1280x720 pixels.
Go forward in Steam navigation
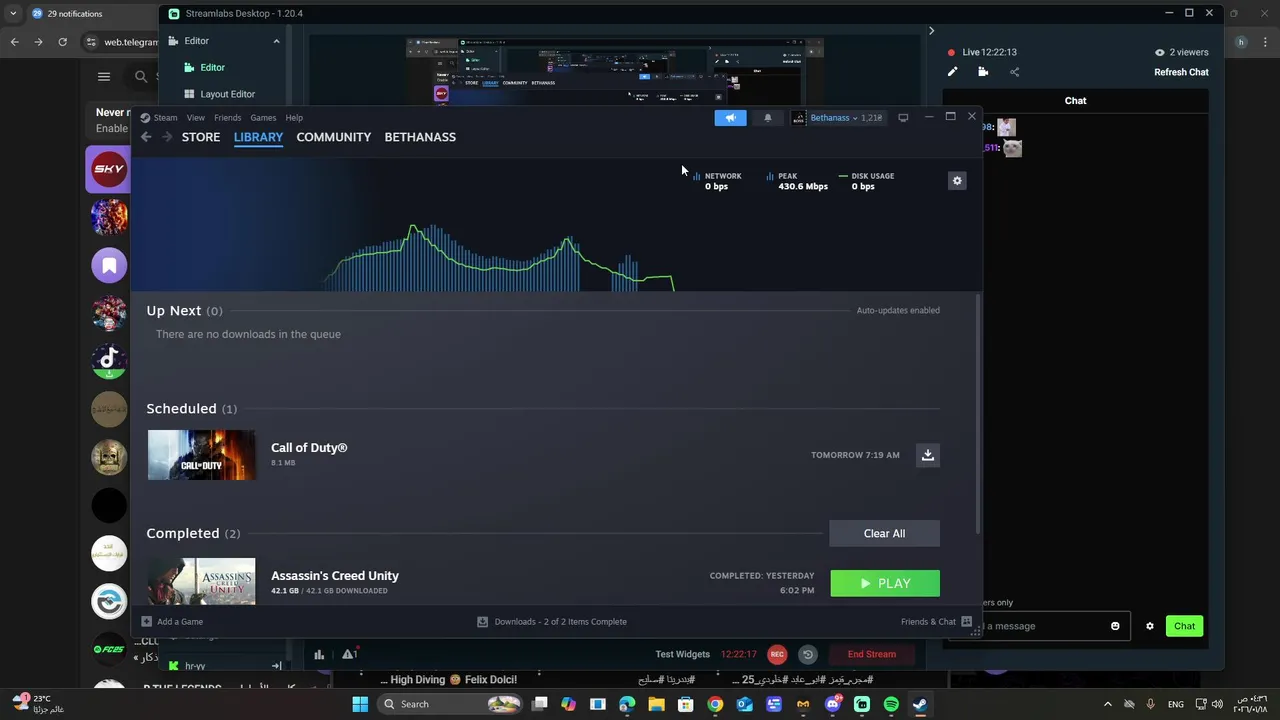coord(166,137)
